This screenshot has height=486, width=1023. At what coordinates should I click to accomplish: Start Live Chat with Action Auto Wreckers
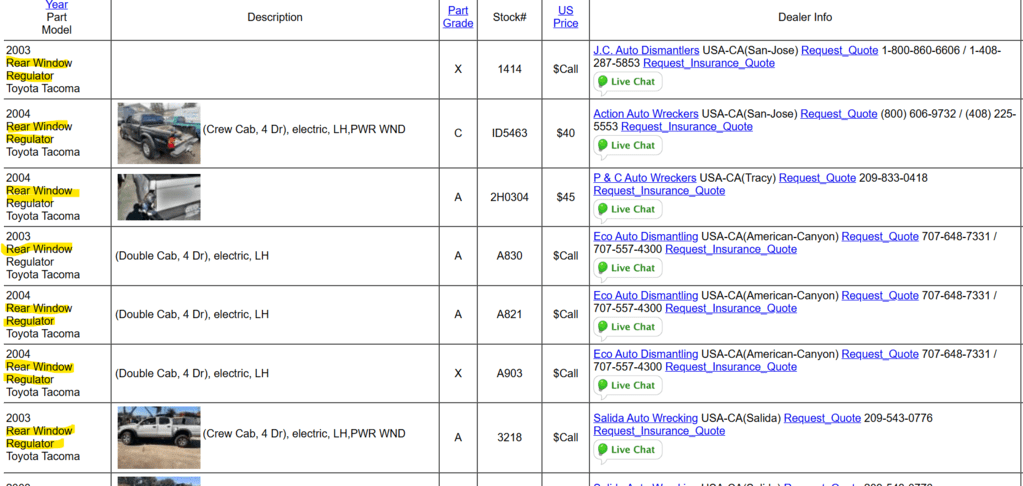tap(628, 145)
